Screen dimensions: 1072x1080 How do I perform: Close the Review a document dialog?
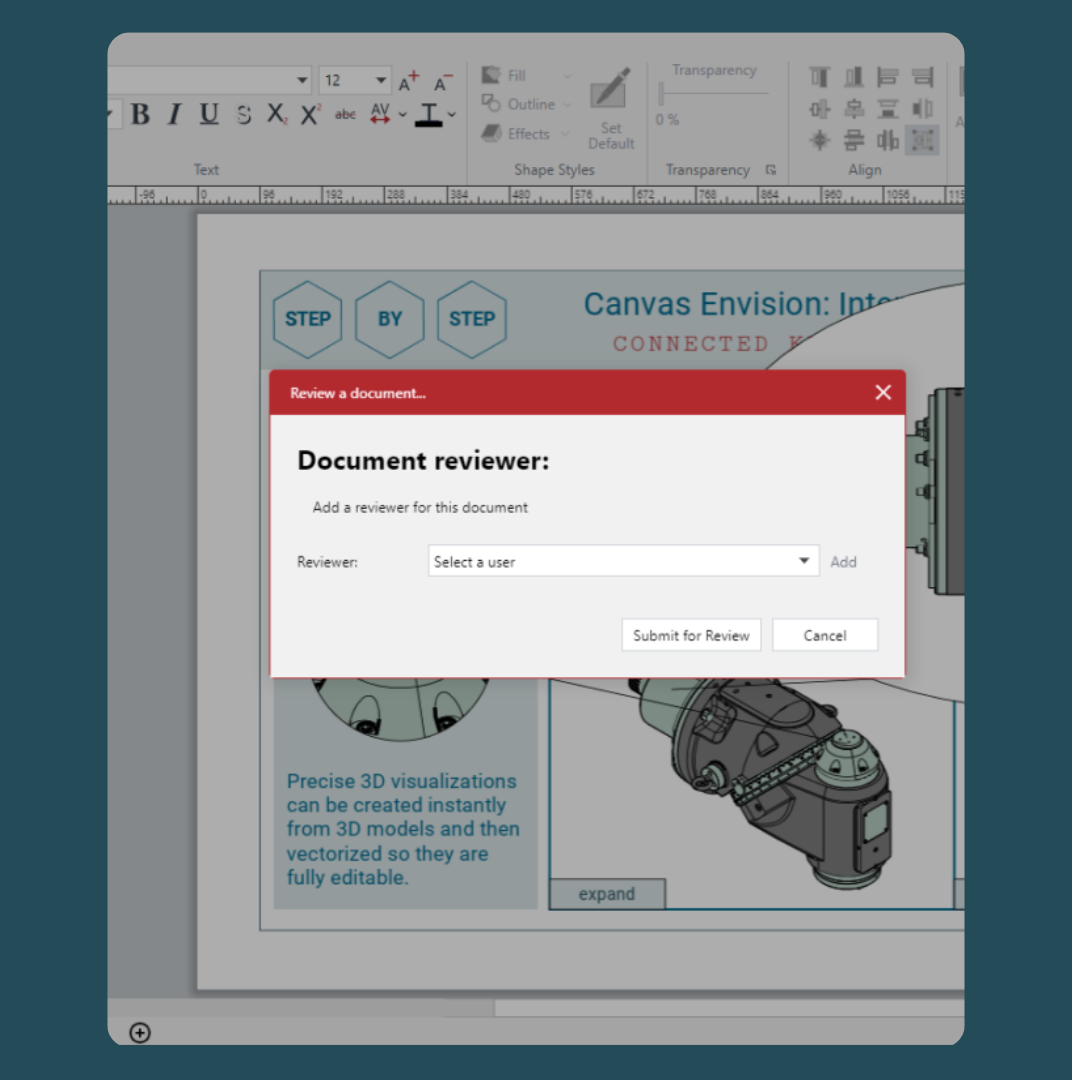coord(883,393)
